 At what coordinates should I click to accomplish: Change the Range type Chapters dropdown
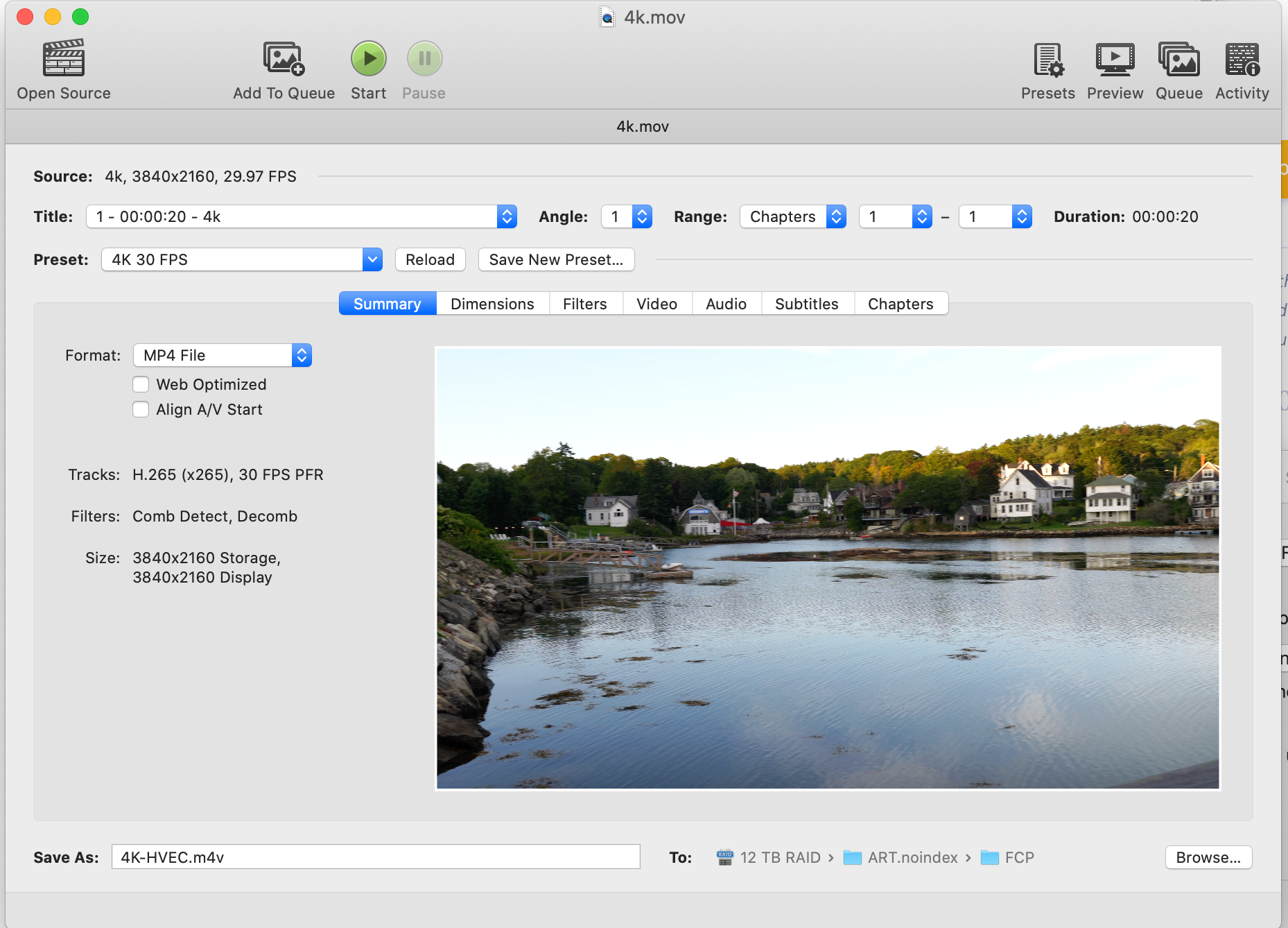[x=792, y=216]
